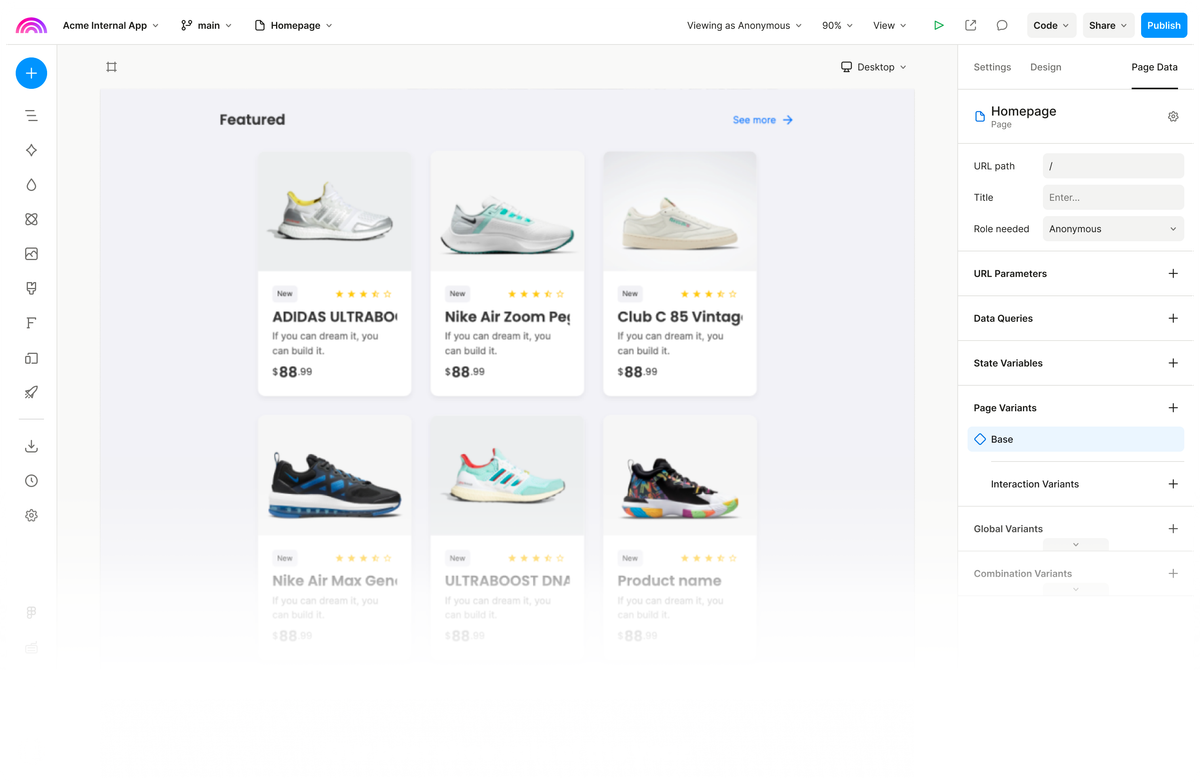Viewport: 1200px width, 784px height.
Task: Select the components diamond icon in the sidebar
Action: pyautogui.click(x=30, y=150)
